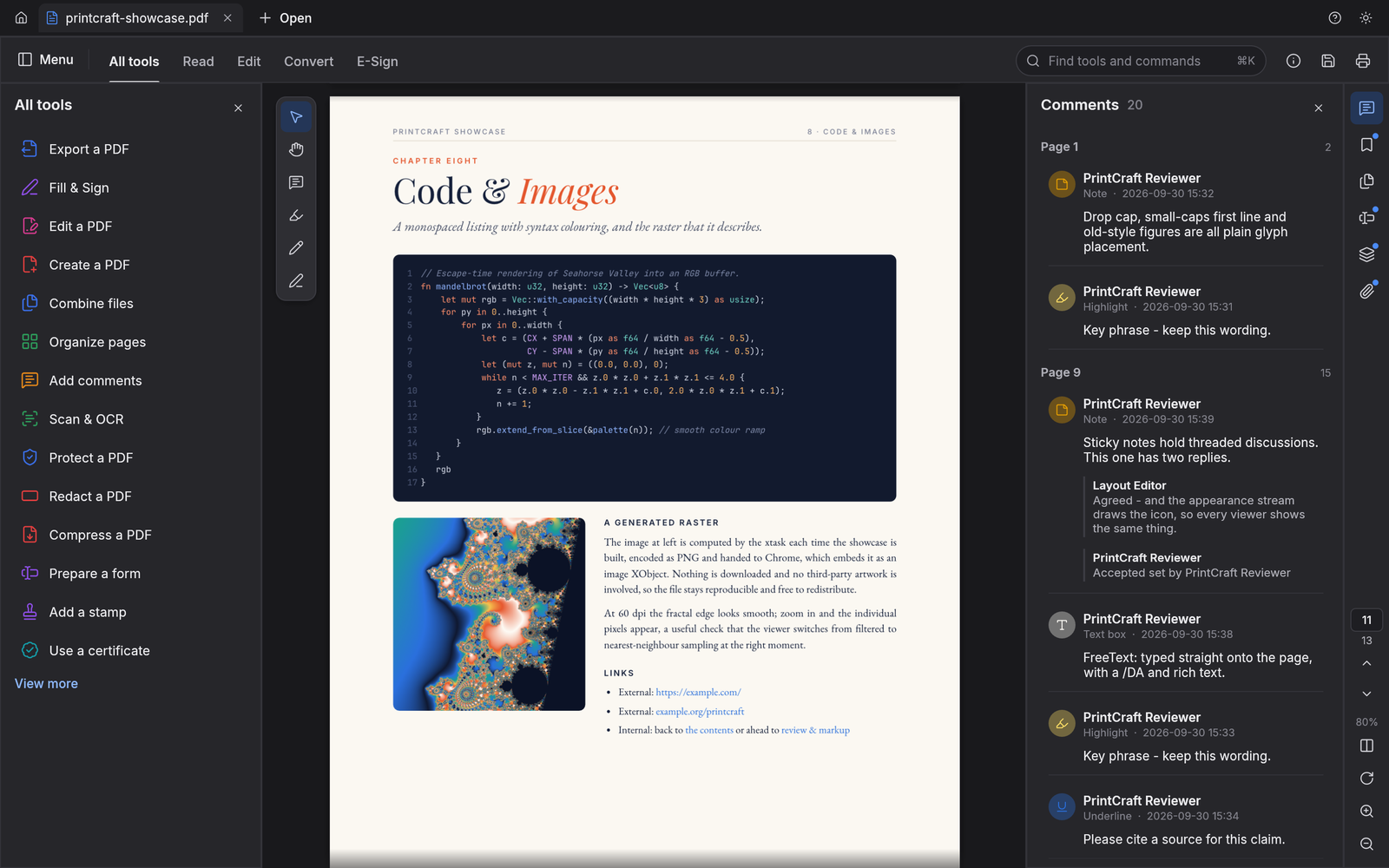Close the Comments panel
Viewport: 1389px width, 868px height.
click(x=1319, y=108)
